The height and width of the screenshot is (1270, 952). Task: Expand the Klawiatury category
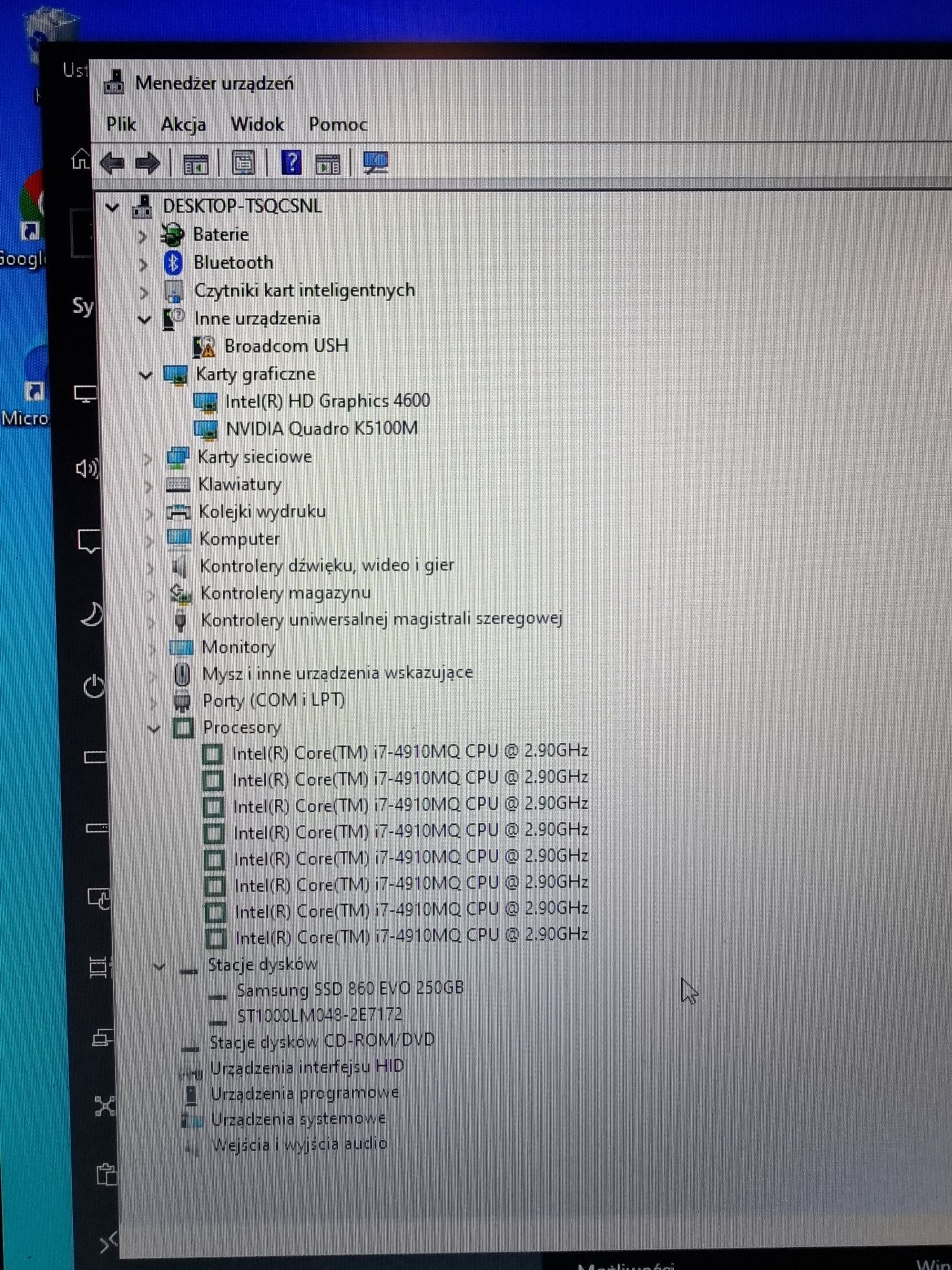pyautogui.click(x=149, y=486)
